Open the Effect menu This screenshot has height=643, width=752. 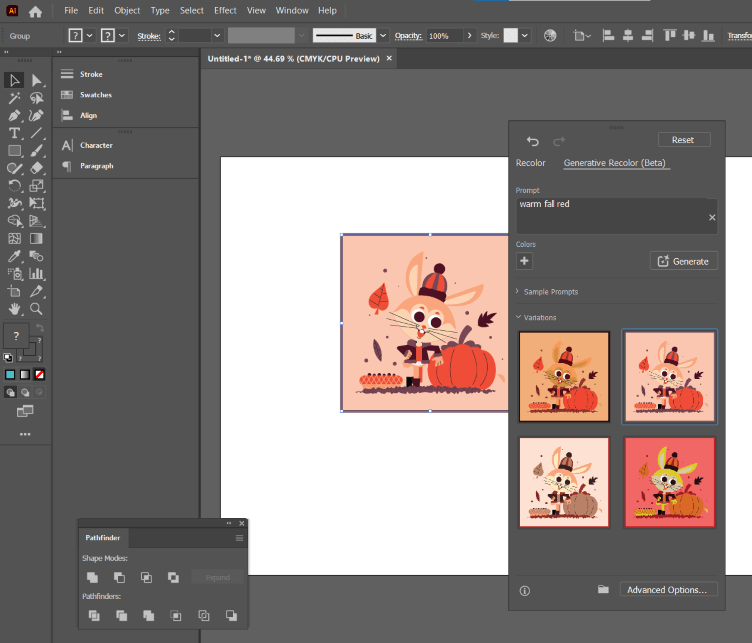(225, 10)
